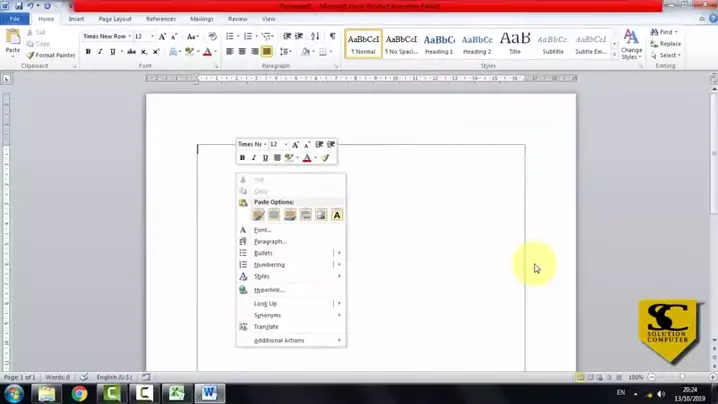Click the Grow Font icon in ribbon
Screen dimensions: 718x404
pyautogui.click(x=163, y=36)
